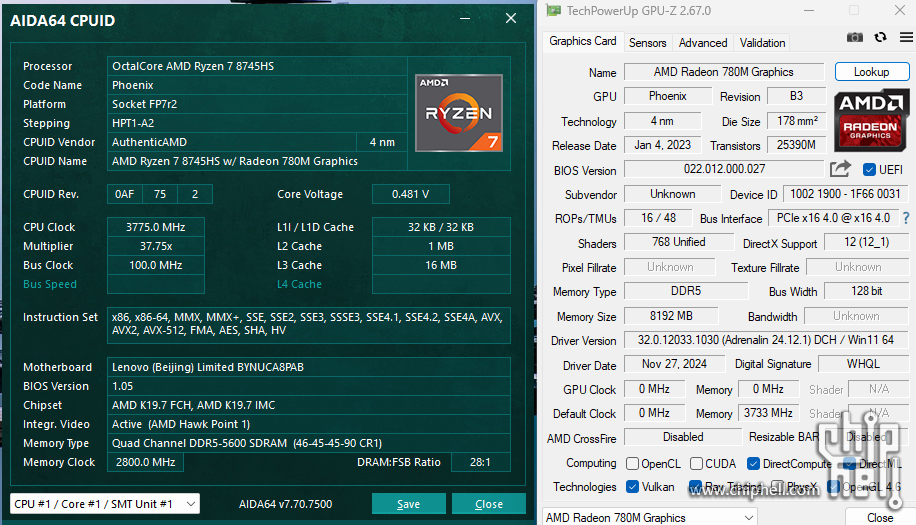Toggle the UEFI checkbox
The height and width of the screenshot is (525, 916).
[x=869, y=170]
